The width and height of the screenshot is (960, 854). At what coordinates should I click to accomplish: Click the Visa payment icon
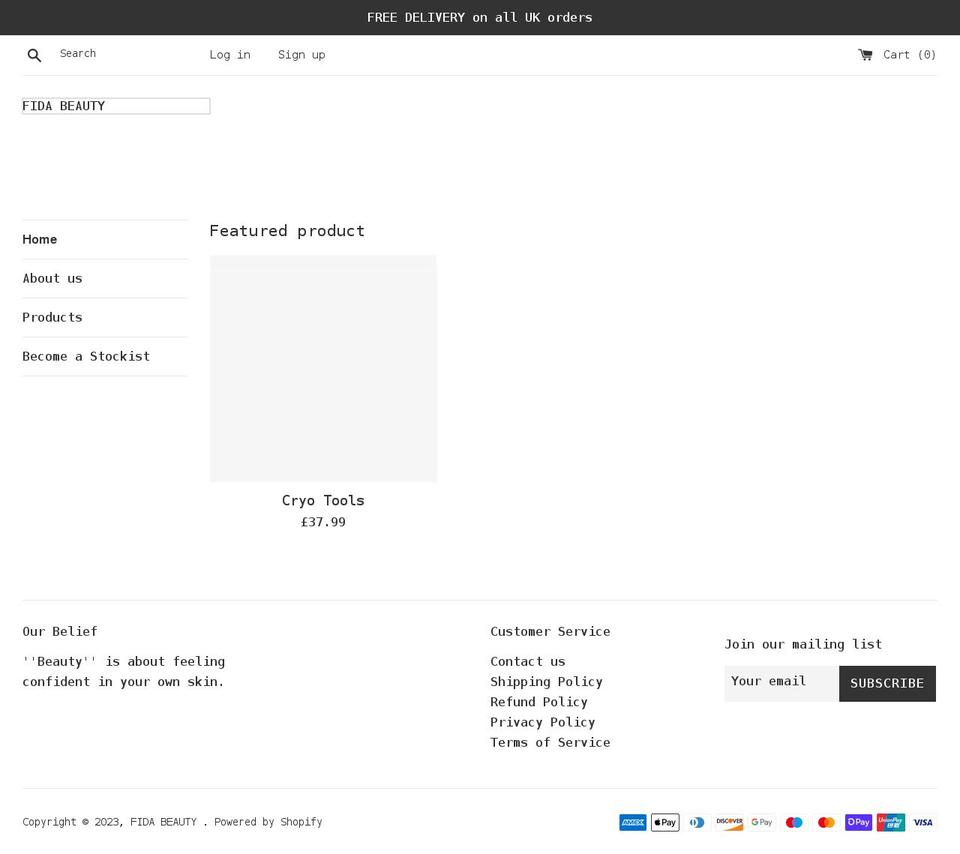click(923, 822)
